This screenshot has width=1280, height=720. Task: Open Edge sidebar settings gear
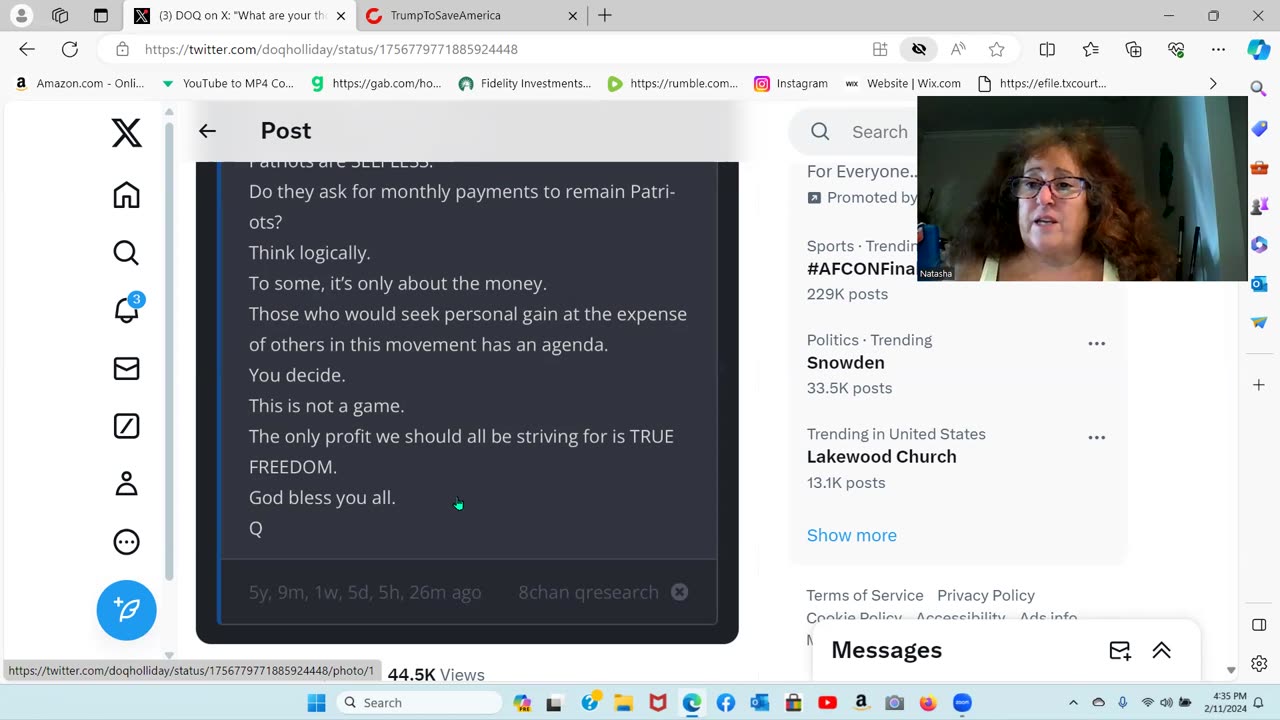tap(1259, 664)
